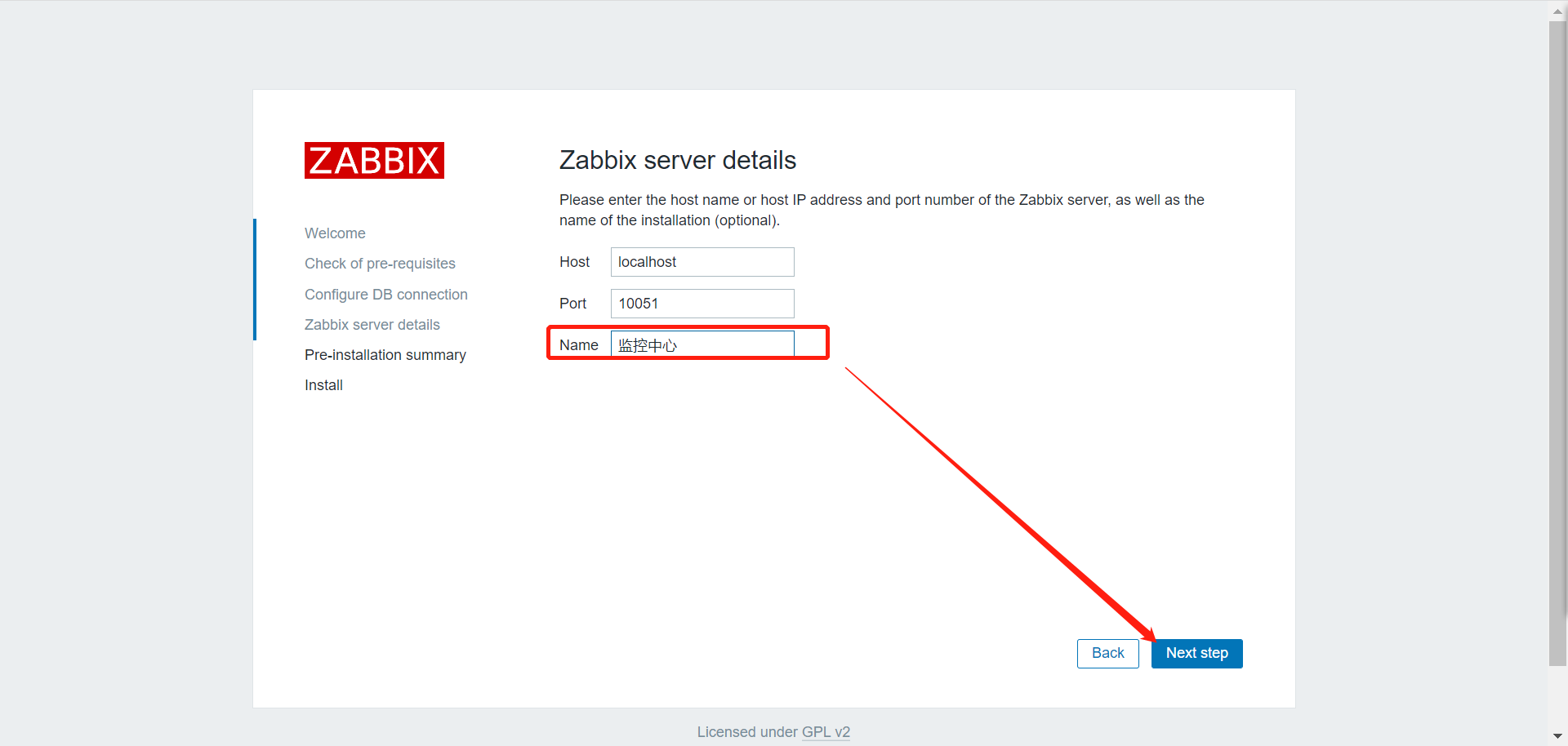Select Check of pre-requisites step
1568x746 pixels.
pos(380,263)
